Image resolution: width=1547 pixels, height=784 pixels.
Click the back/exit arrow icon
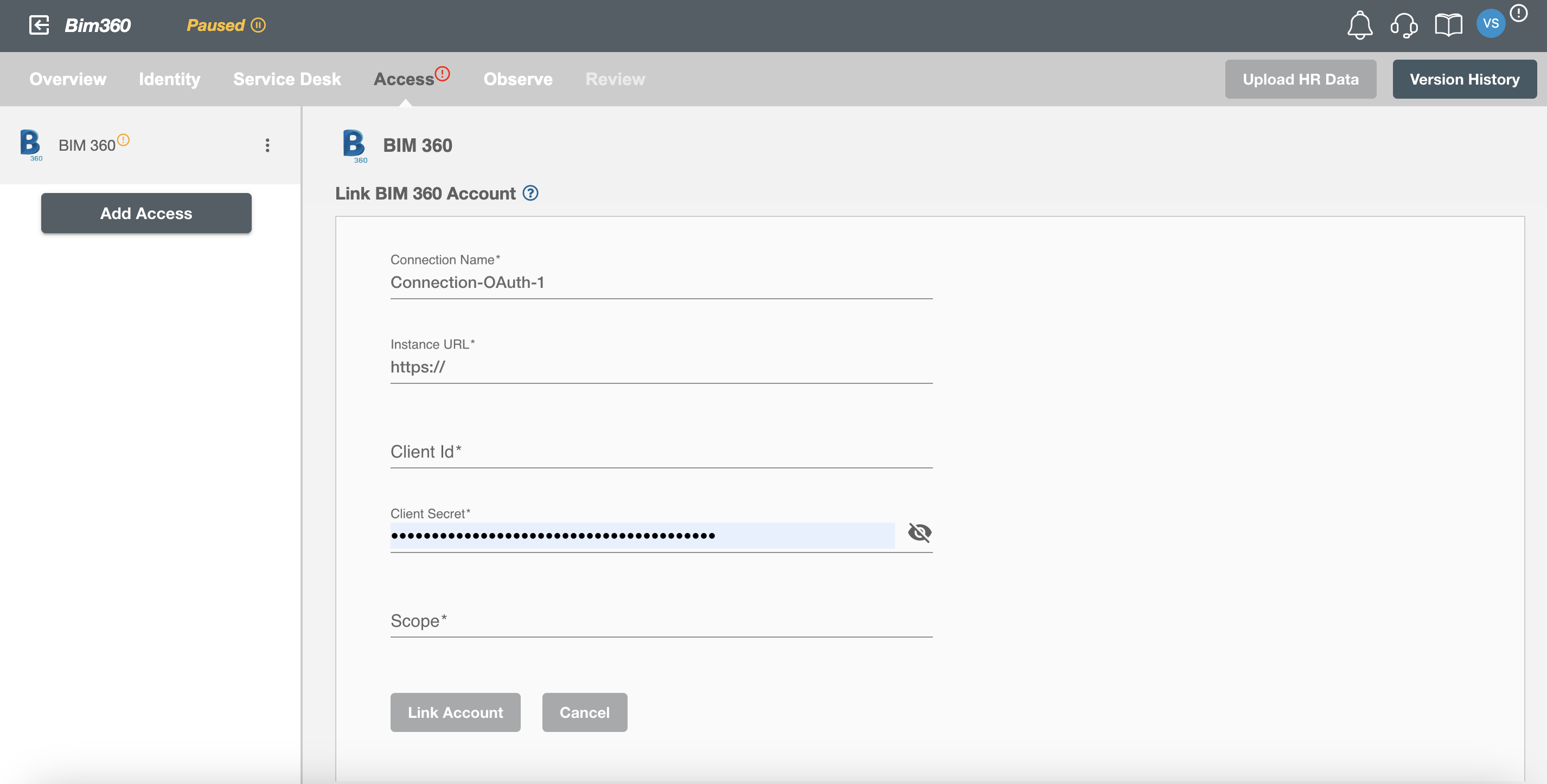[39, 25]
